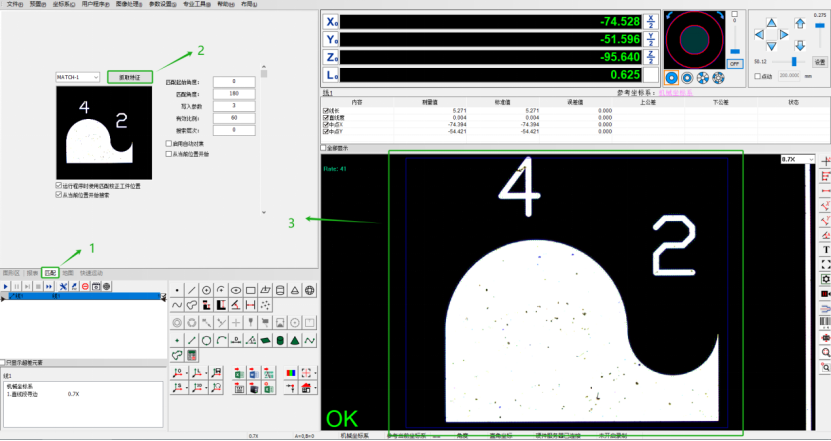The width and height of the screenshot is (831, 441).
Task: Click the RGB color bars icon
Action: 291,372
